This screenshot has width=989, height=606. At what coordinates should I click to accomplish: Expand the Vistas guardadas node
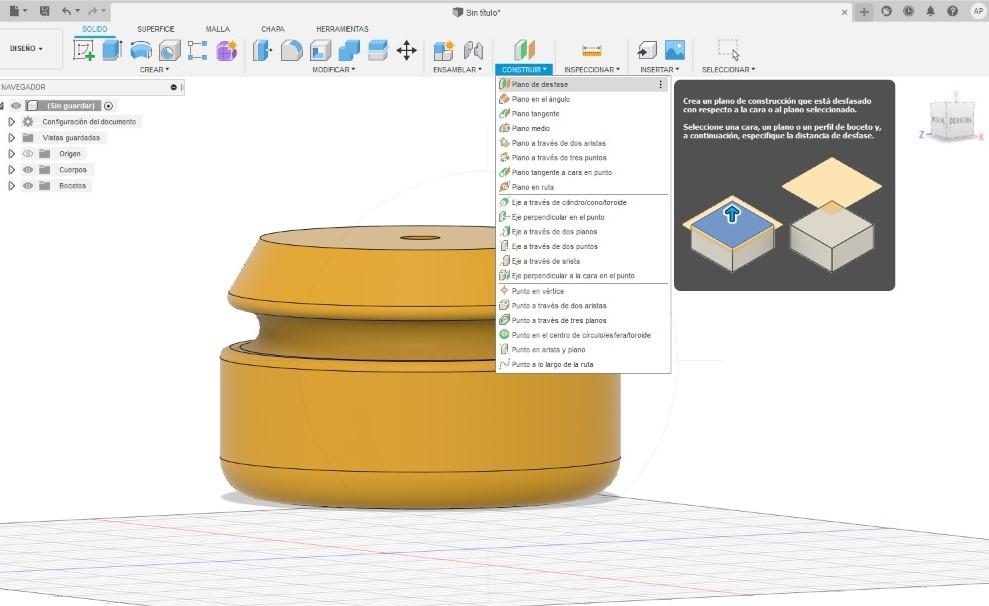click(x=11, y=137)
